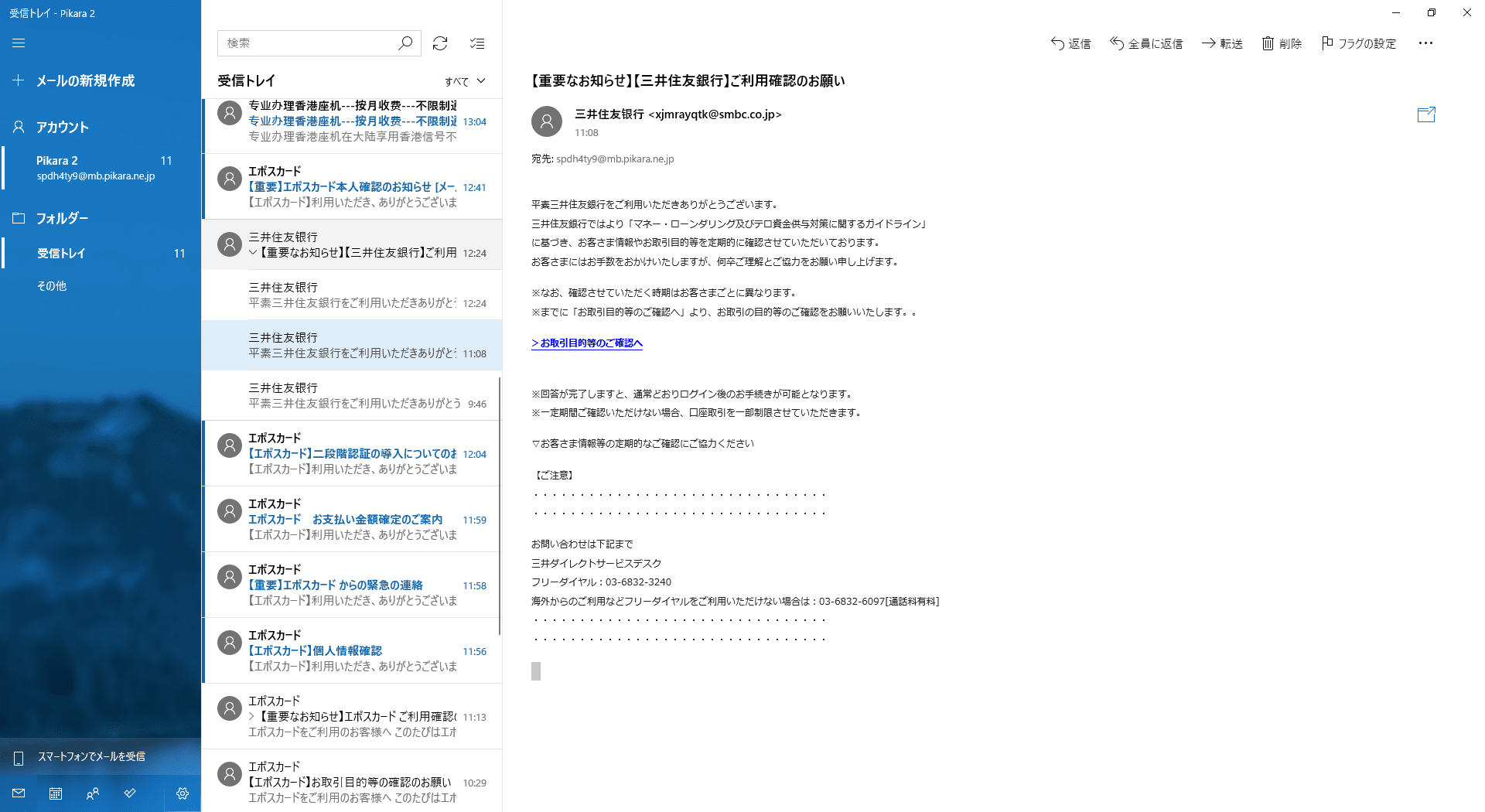Click avatar of エポスカード 12:41 email
Image resolution: width=1485 pixels, height=812 pixels.
pyautogui.click(x=230, y=179)
